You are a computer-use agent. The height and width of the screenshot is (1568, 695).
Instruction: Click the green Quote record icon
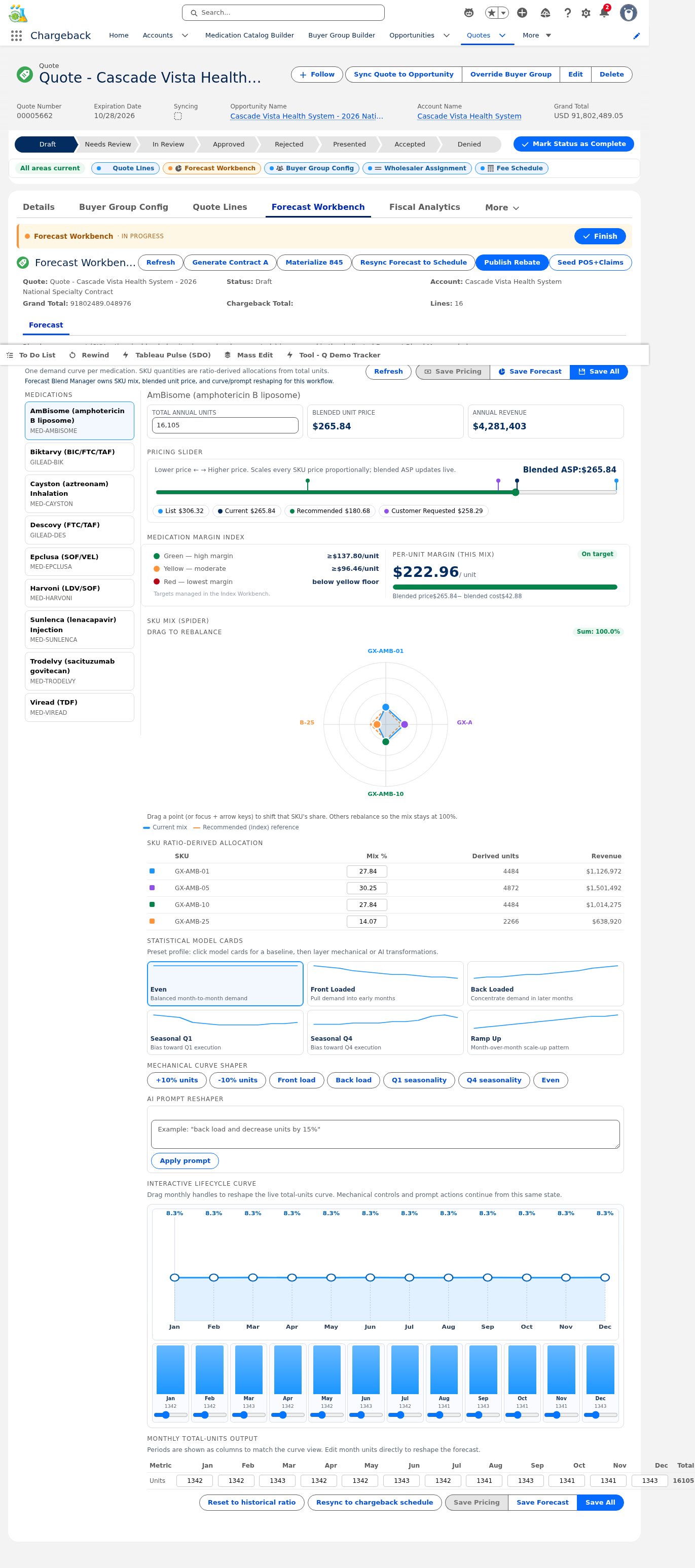24,75
